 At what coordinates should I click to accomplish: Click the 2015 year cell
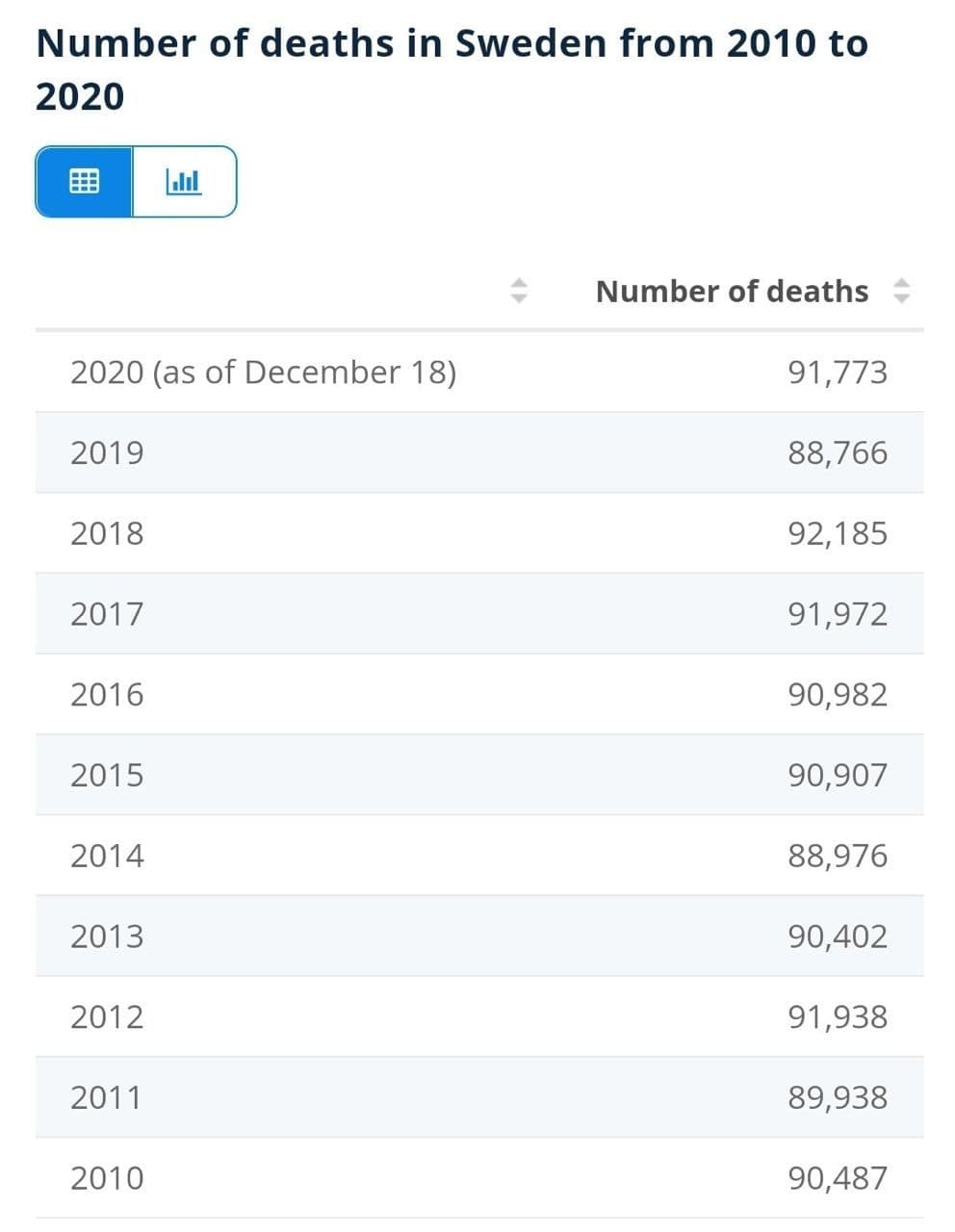[107, 775]
